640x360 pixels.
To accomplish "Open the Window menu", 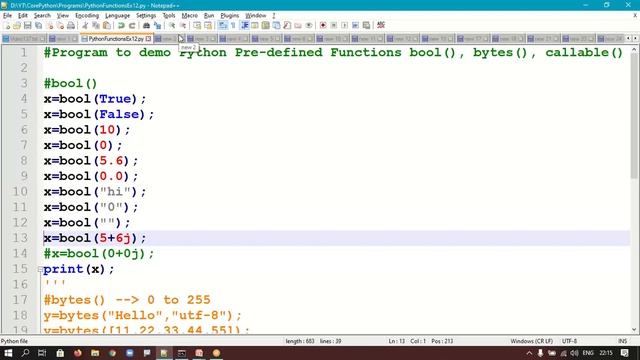I will click(256, 16).
